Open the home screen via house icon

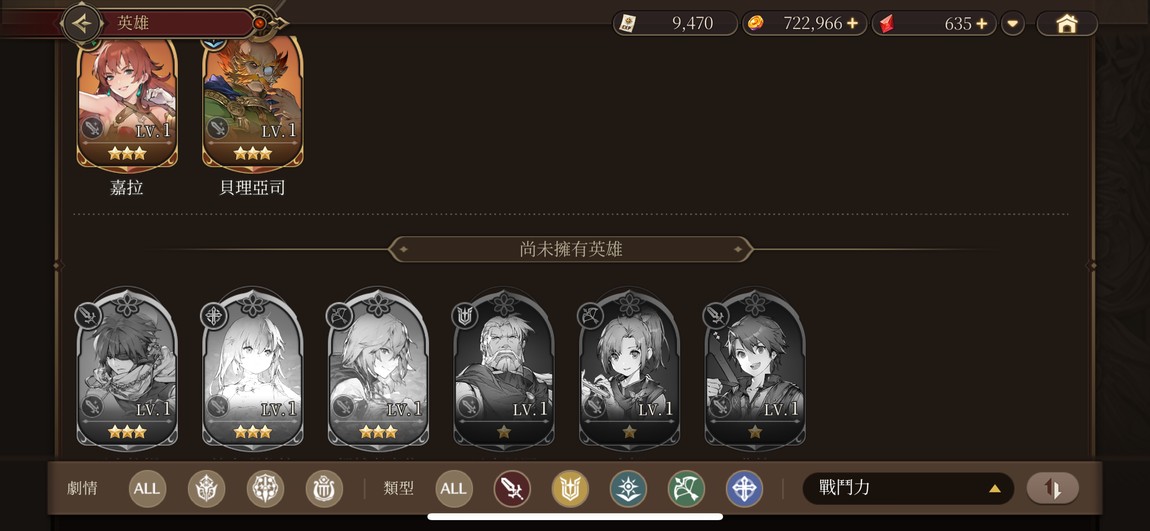click(x=1066, y=23)
